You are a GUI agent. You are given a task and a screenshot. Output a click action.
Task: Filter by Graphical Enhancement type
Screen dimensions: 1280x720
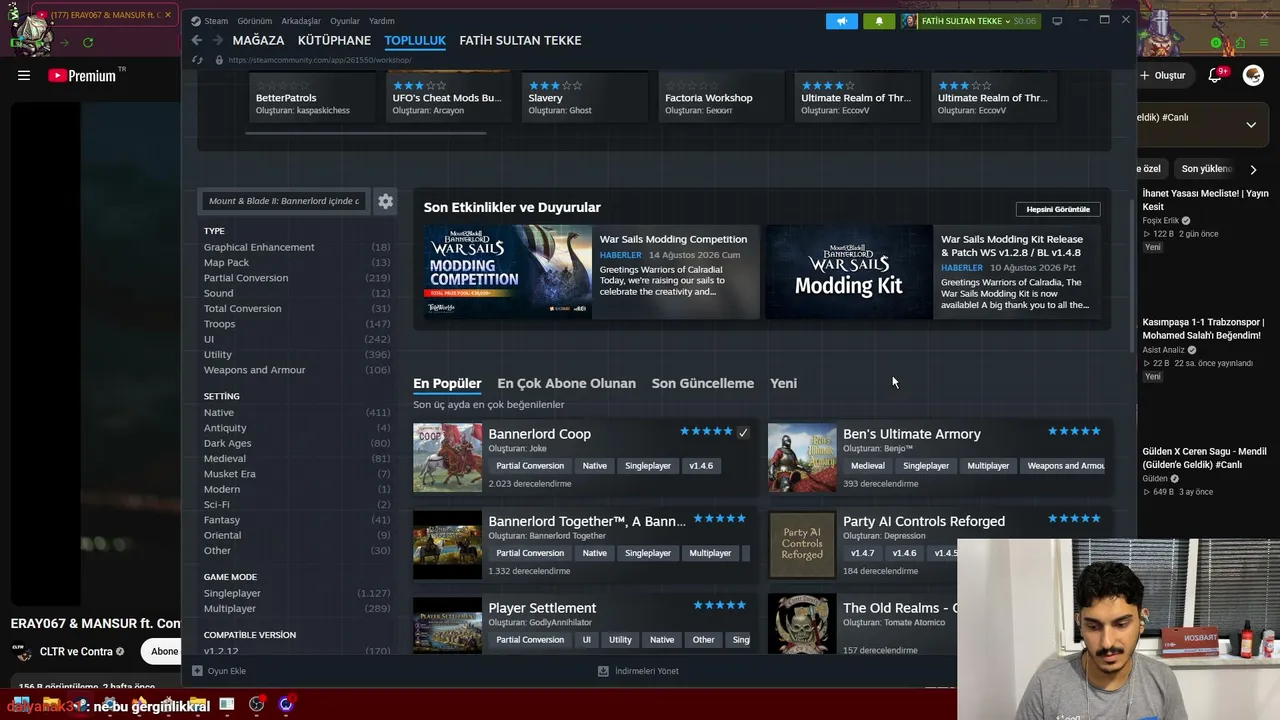259,247
